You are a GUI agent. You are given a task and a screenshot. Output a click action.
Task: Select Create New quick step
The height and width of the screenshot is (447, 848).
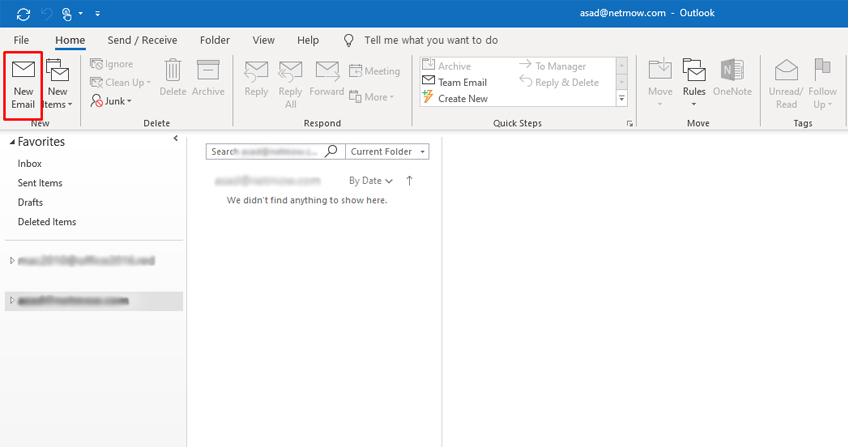[455, 98]
